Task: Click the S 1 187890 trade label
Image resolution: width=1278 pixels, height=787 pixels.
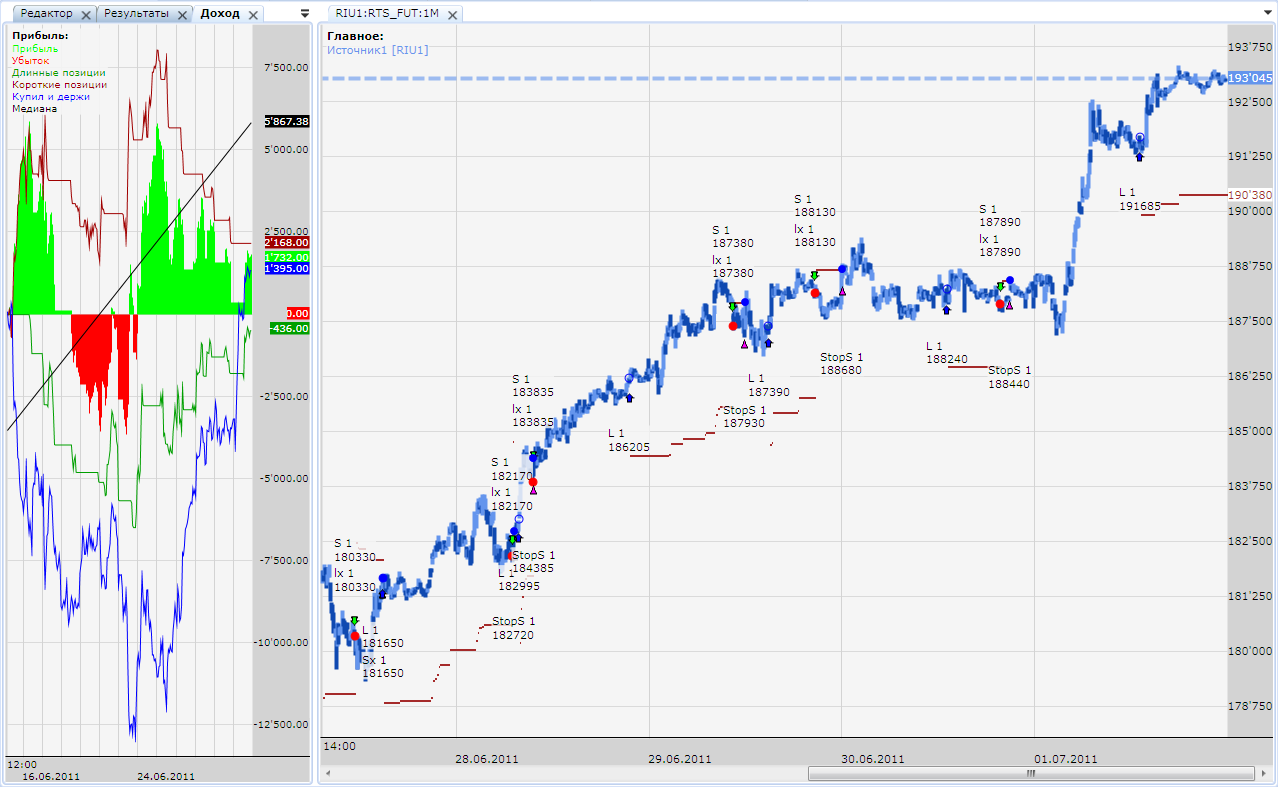Action: pos(1000,215)
